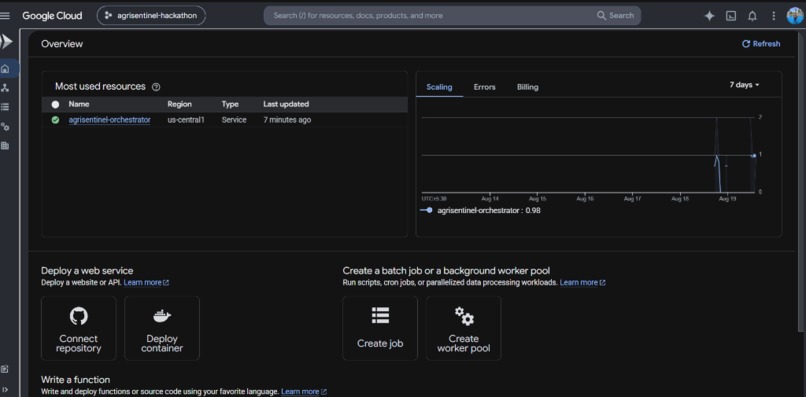
Task: Open the 7 days time range dropdown
Action: (x=744, y=85)
